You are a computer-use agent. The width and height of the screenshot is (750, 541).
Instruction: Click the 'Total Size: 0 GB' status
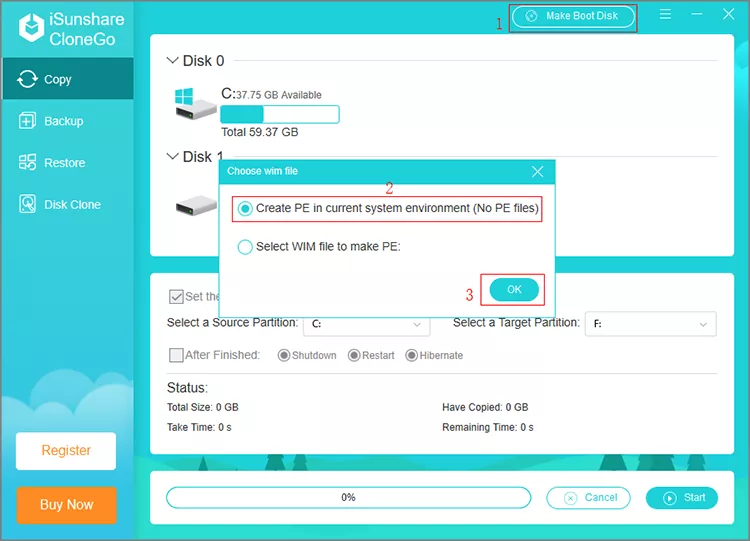click(x=202, y=407)
